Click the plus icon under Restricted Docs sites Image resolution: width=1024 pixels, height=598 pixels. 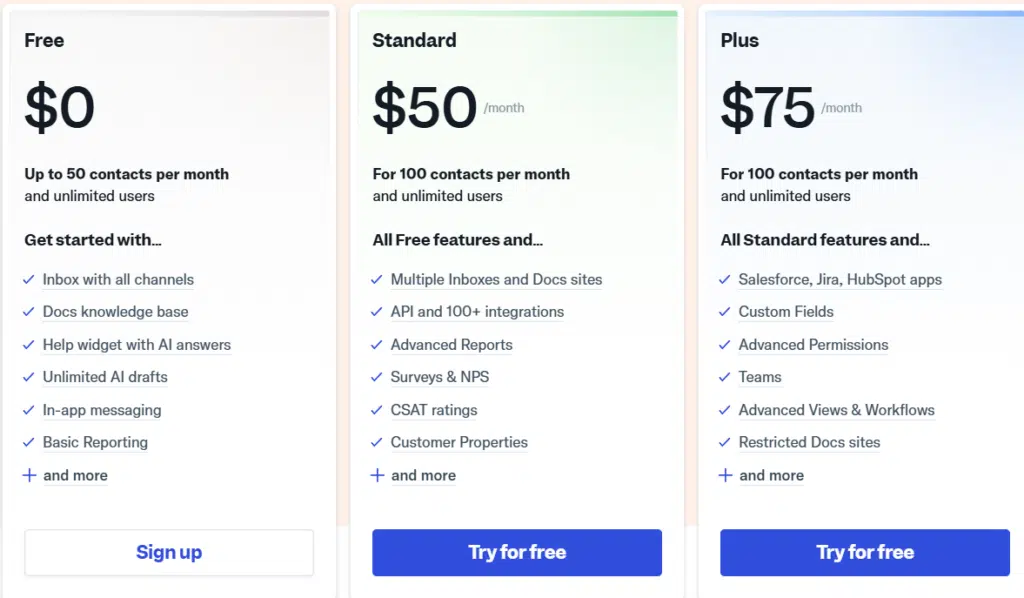(x=725, y=475)
